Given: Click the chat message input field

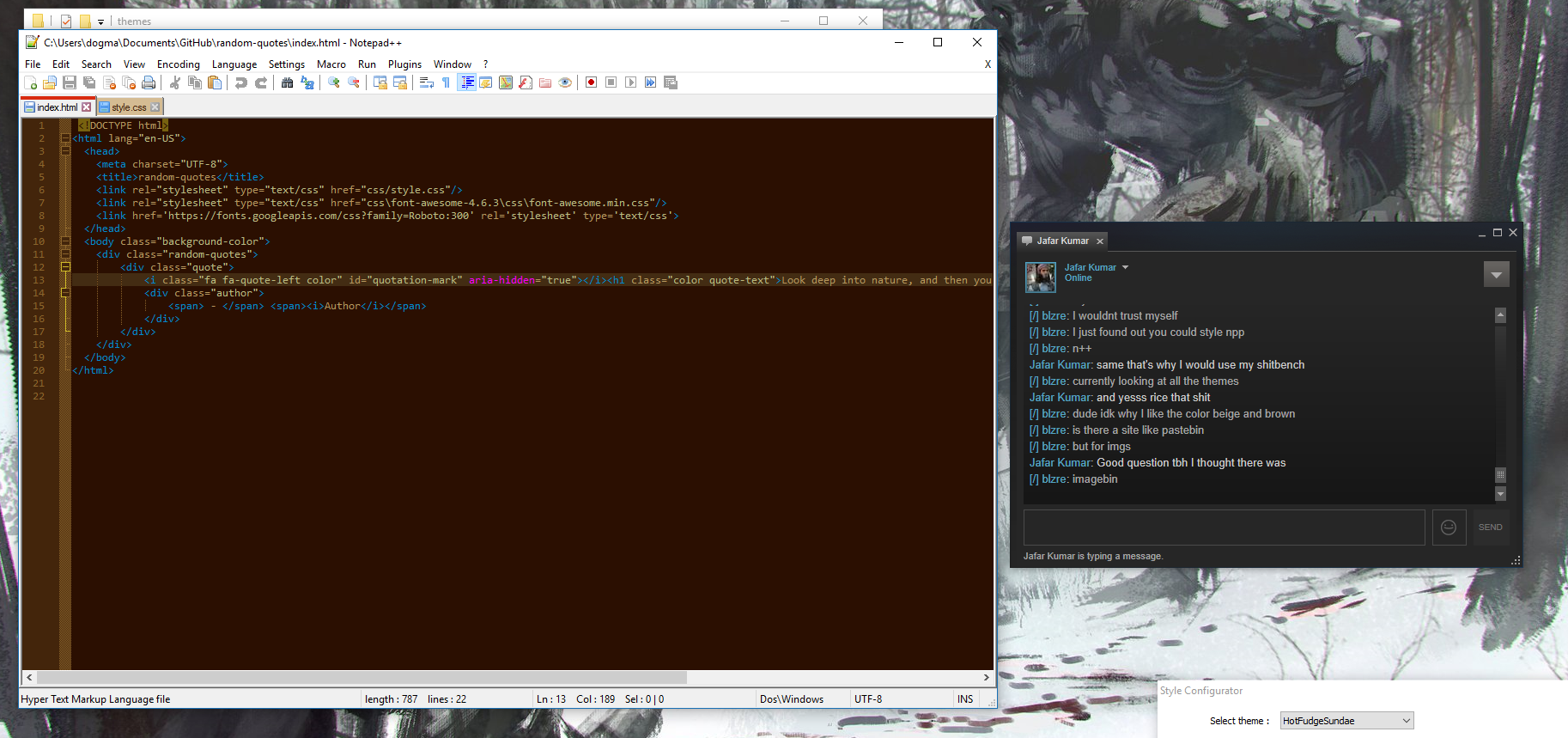Looking at the screenshot, I should pyautogui.click(x=1224, y=528).
